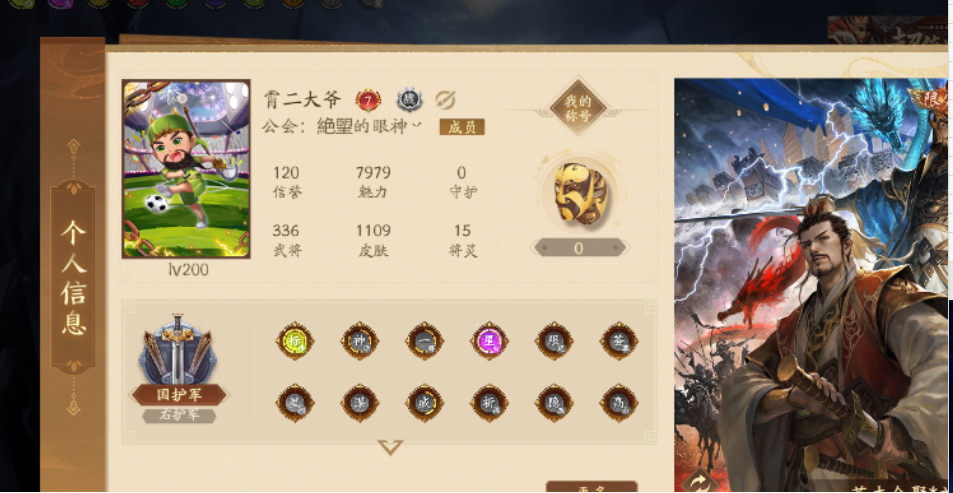Image resolution: width=953 pixels, height=493 pixels.
Task: Click the 神 achievement badge
Action: pyautogui.click(x=360, y=341)
